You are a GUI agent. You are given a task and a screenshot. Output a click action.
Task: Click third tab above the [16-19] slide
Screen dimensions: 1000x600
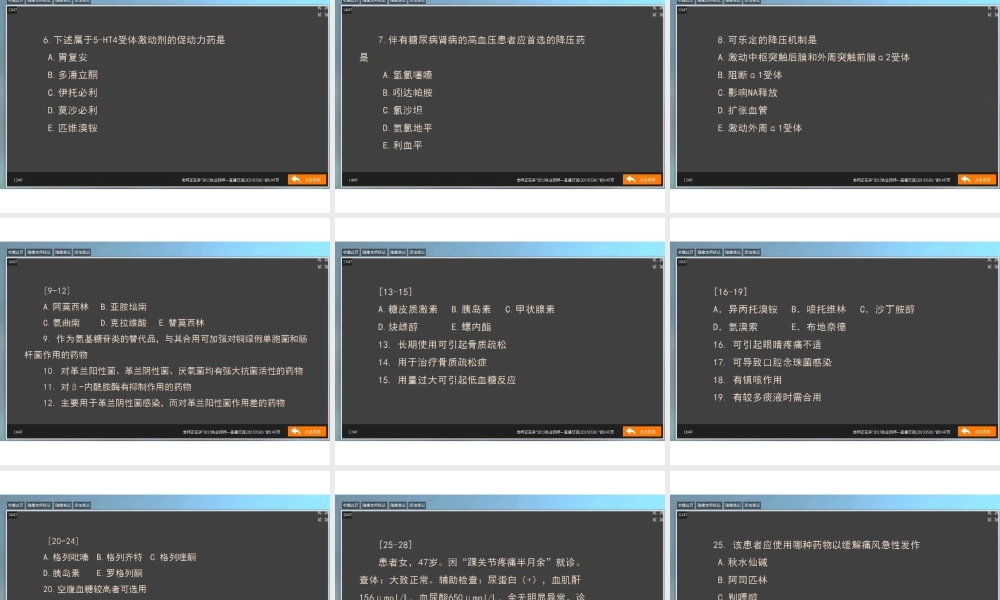point(733,252)
